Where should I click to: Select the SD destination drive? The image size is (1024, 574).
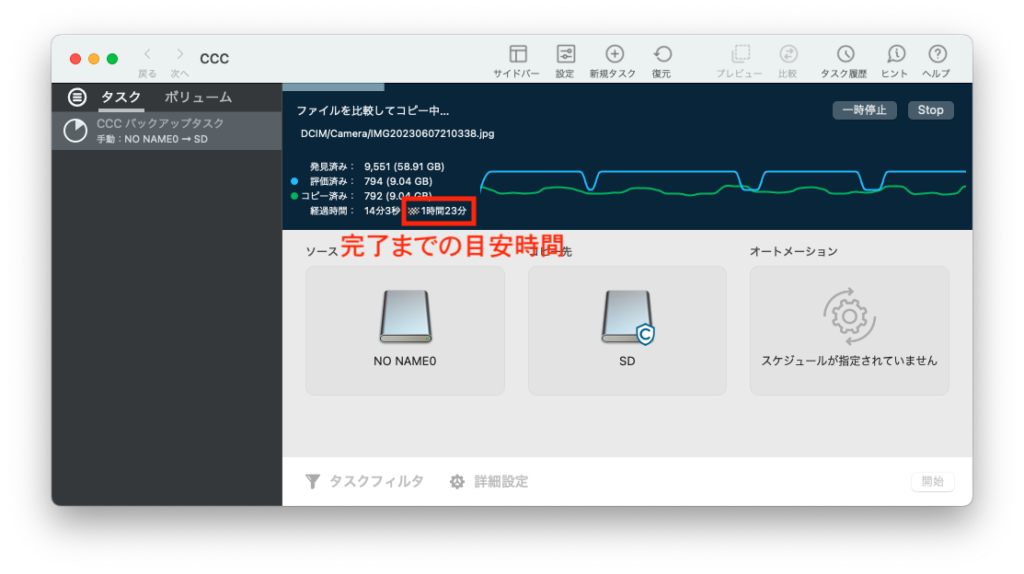tap(627, 330)
